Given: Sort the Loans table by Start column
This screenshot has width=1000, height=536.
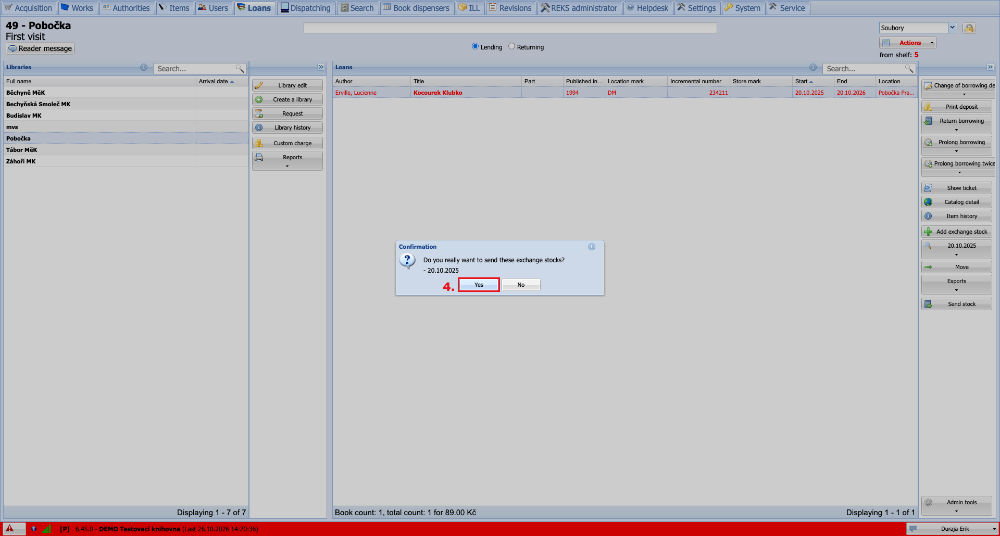Looking at the screenshot, I should pyautogui.click(x=813, y=81).
